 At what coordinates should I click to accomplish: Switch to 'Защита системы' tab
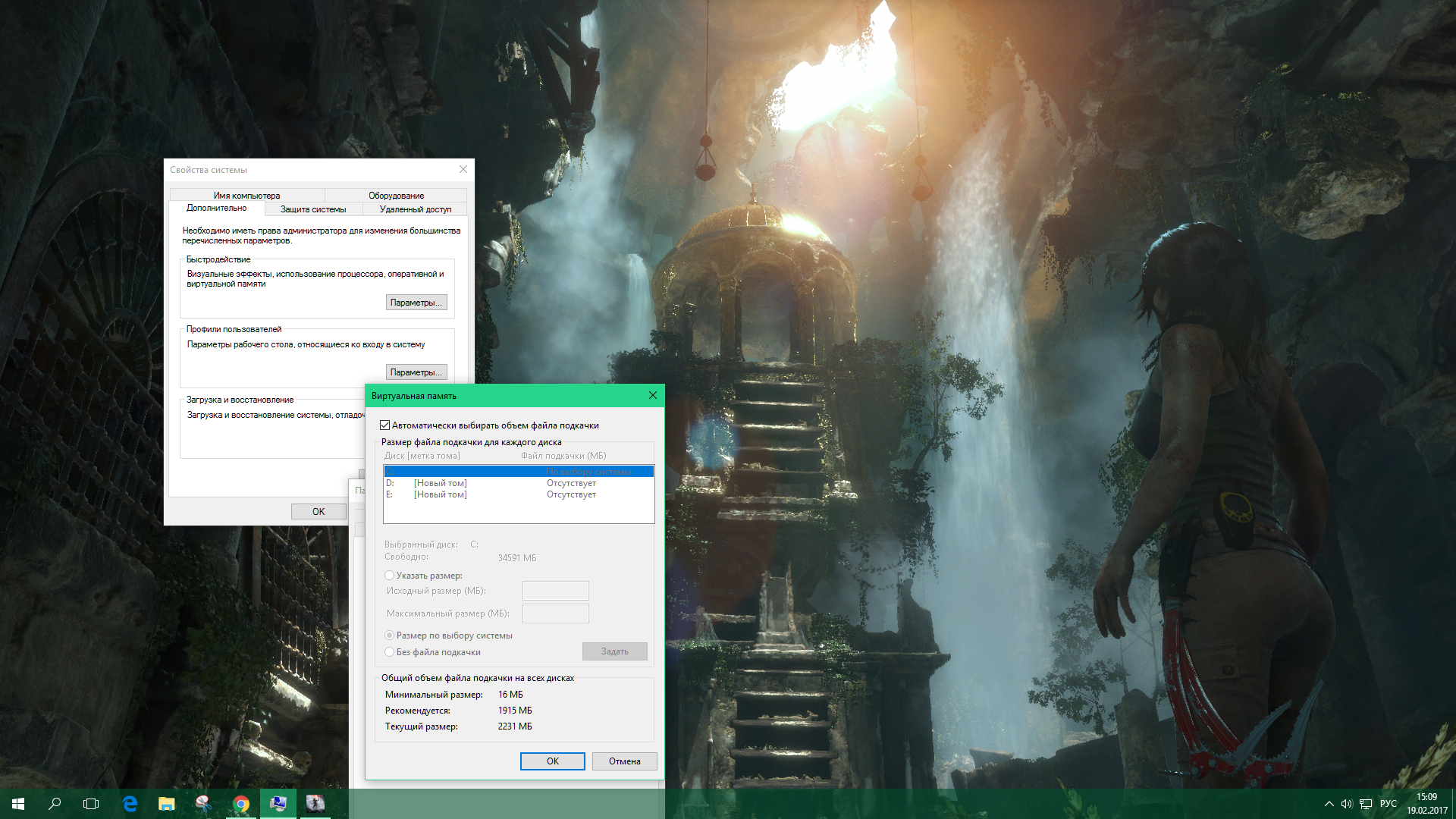[313, 209]
